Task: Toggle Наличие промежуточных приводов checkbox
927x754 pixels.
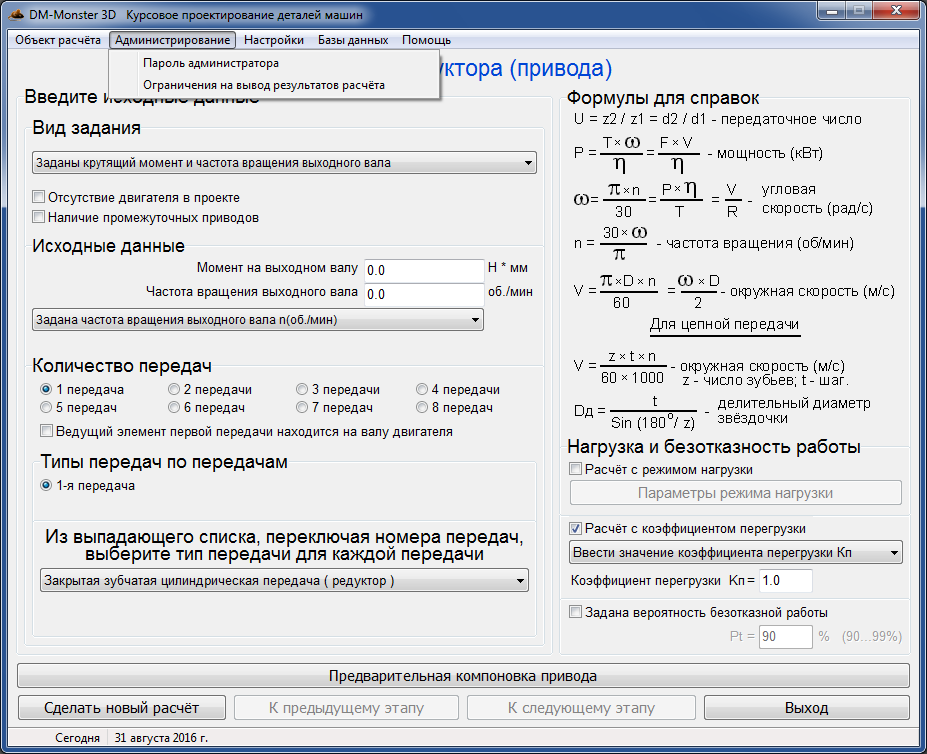Action: point(38,217)
